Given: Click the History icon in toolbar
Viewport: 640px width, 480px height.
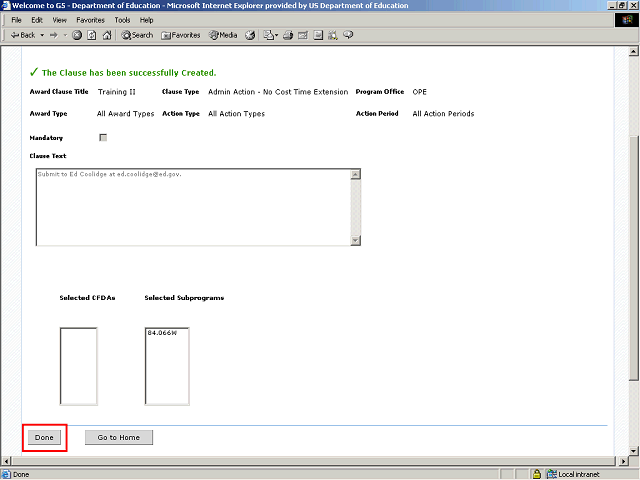Looking at the screenshot, I should coord(250,36).
